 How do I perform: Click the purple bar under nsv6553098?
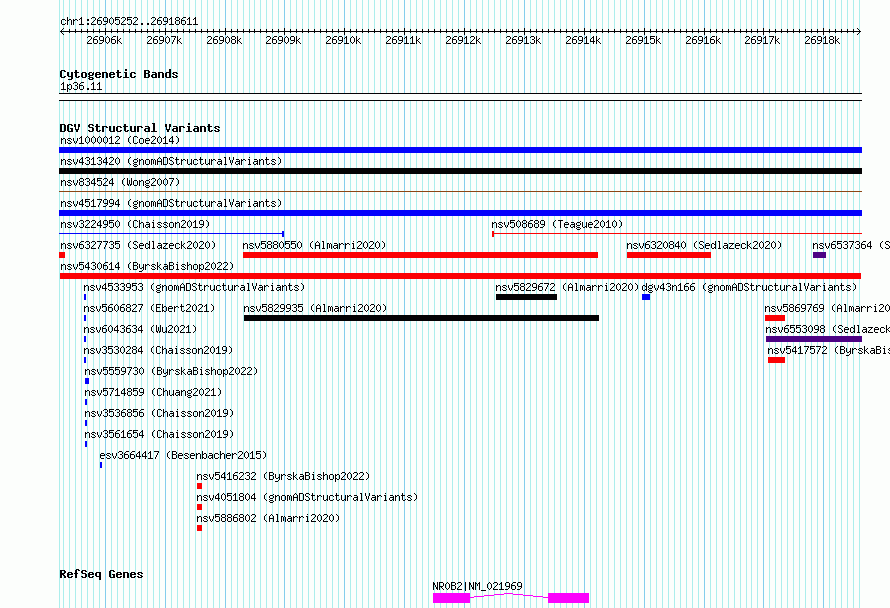814,339
